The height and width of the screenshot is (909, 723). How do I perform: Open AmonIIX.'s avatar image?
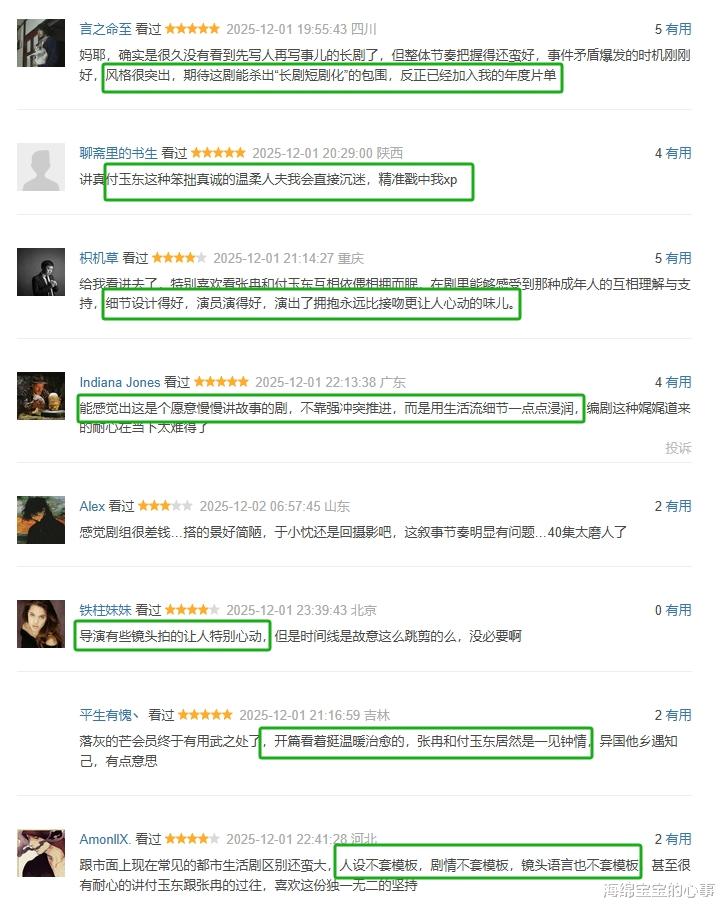(x=41, y=853)
